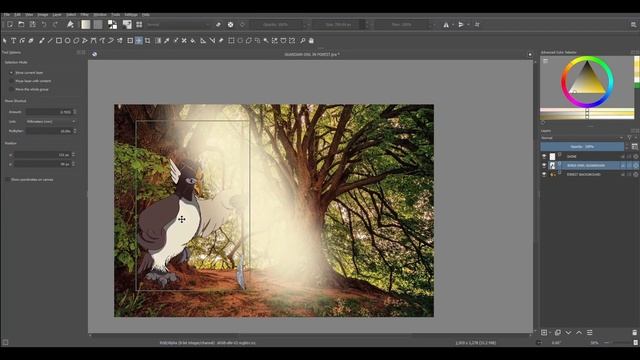Select the Contiguous Selection magic wand tool
Viewport: 640px width, 360px height.
266,41
